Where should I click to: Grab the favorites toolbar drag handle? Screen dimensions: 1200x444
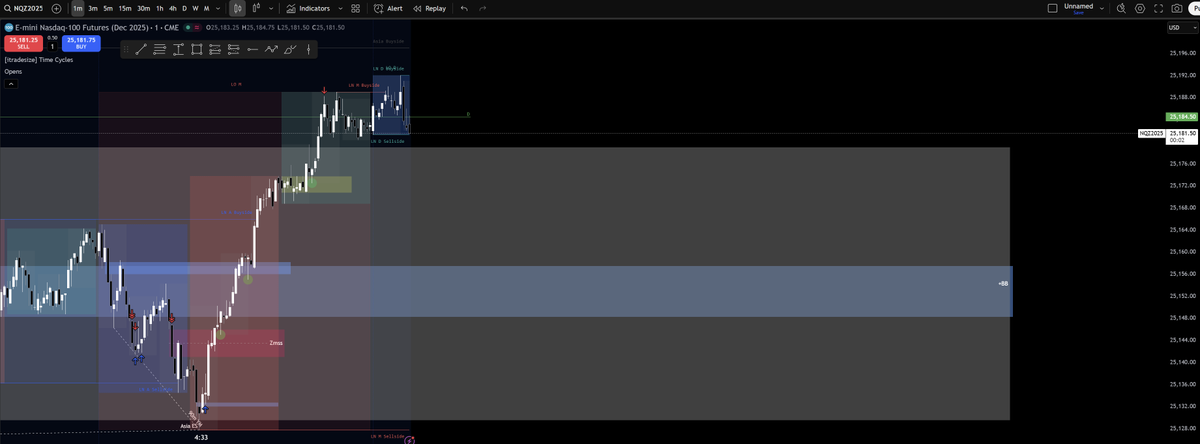point(125,49)
